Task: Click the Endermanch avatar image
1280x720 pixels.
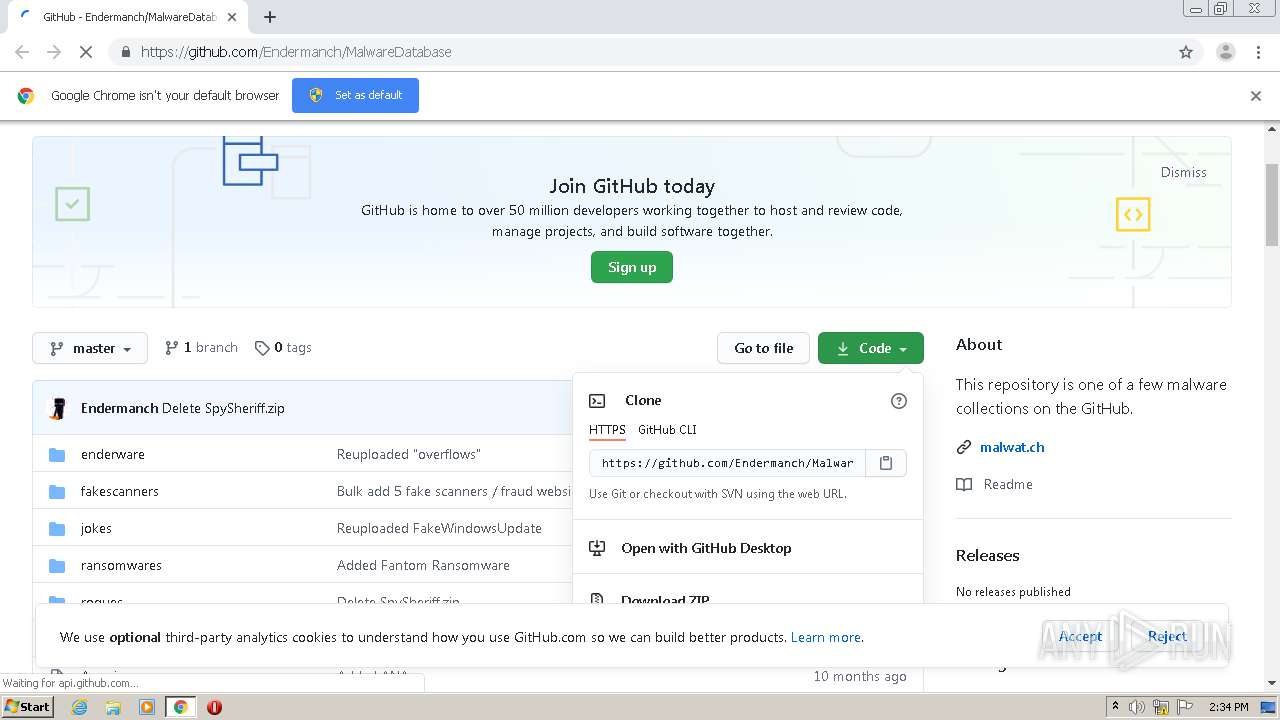Action: point(58,408)
